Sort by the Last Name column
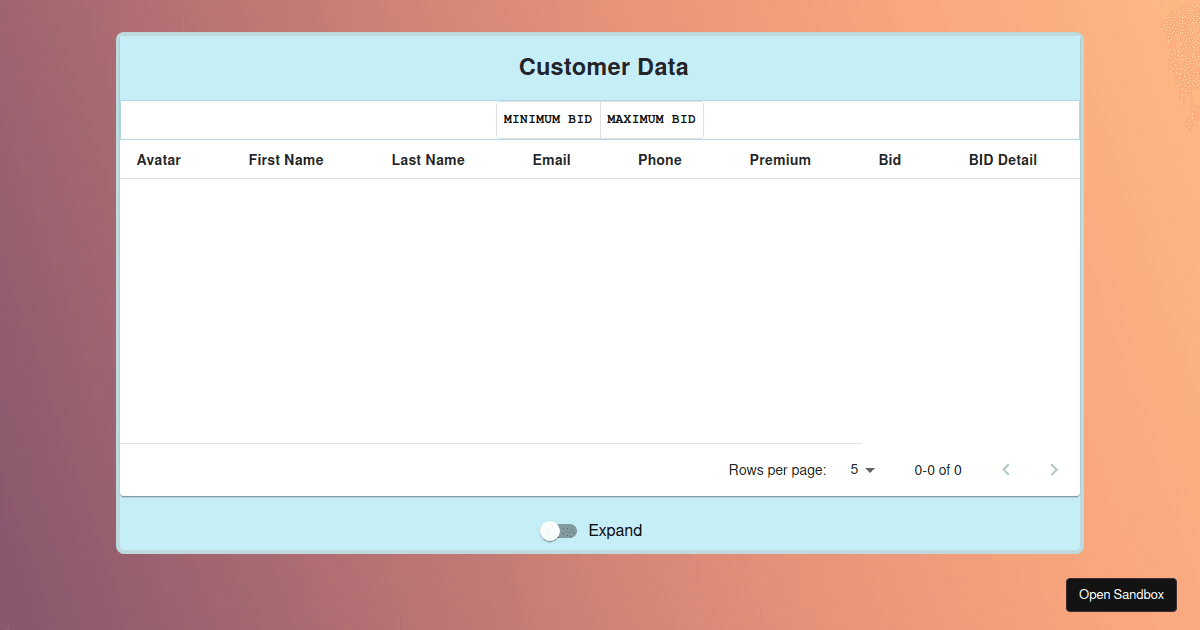 click(x=428, y=159)
